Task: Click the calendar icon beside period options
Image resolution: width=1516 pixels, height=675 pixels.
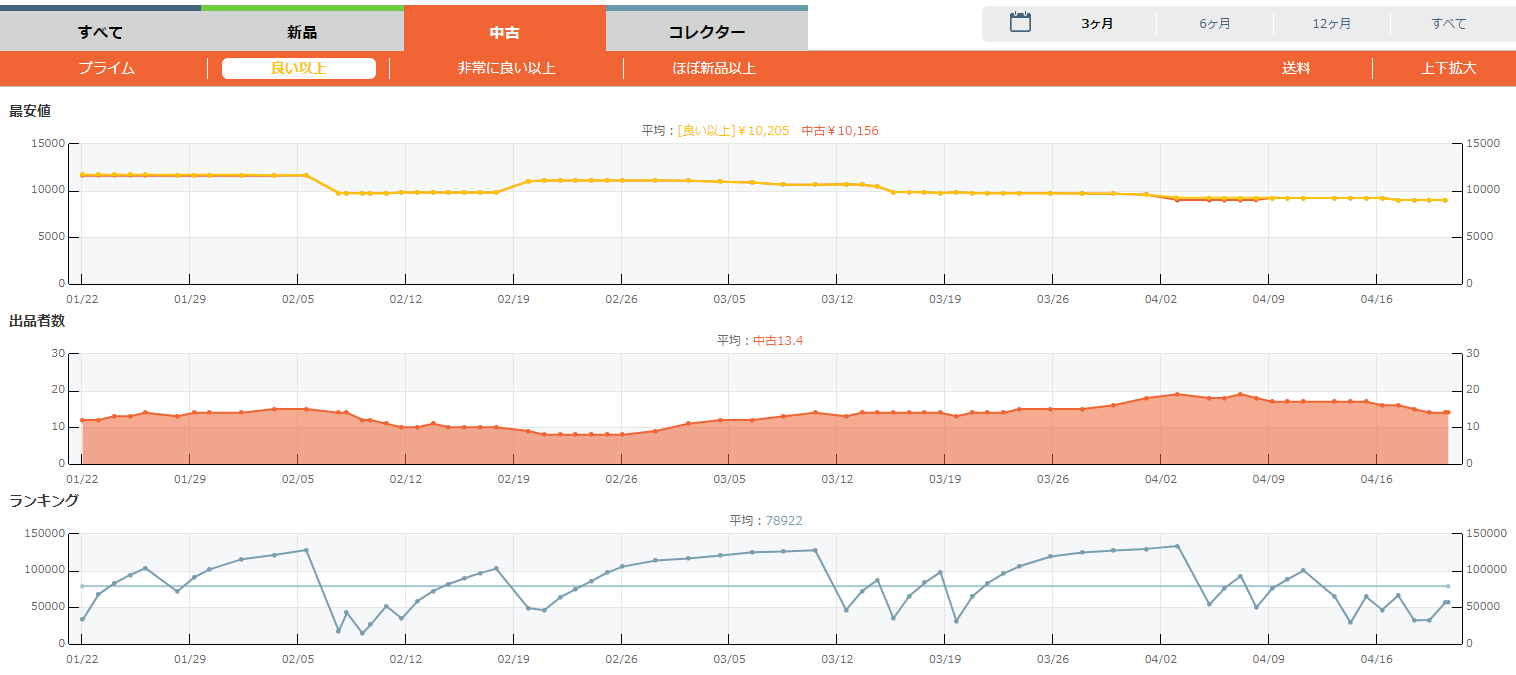Action: coord(1020,23)
